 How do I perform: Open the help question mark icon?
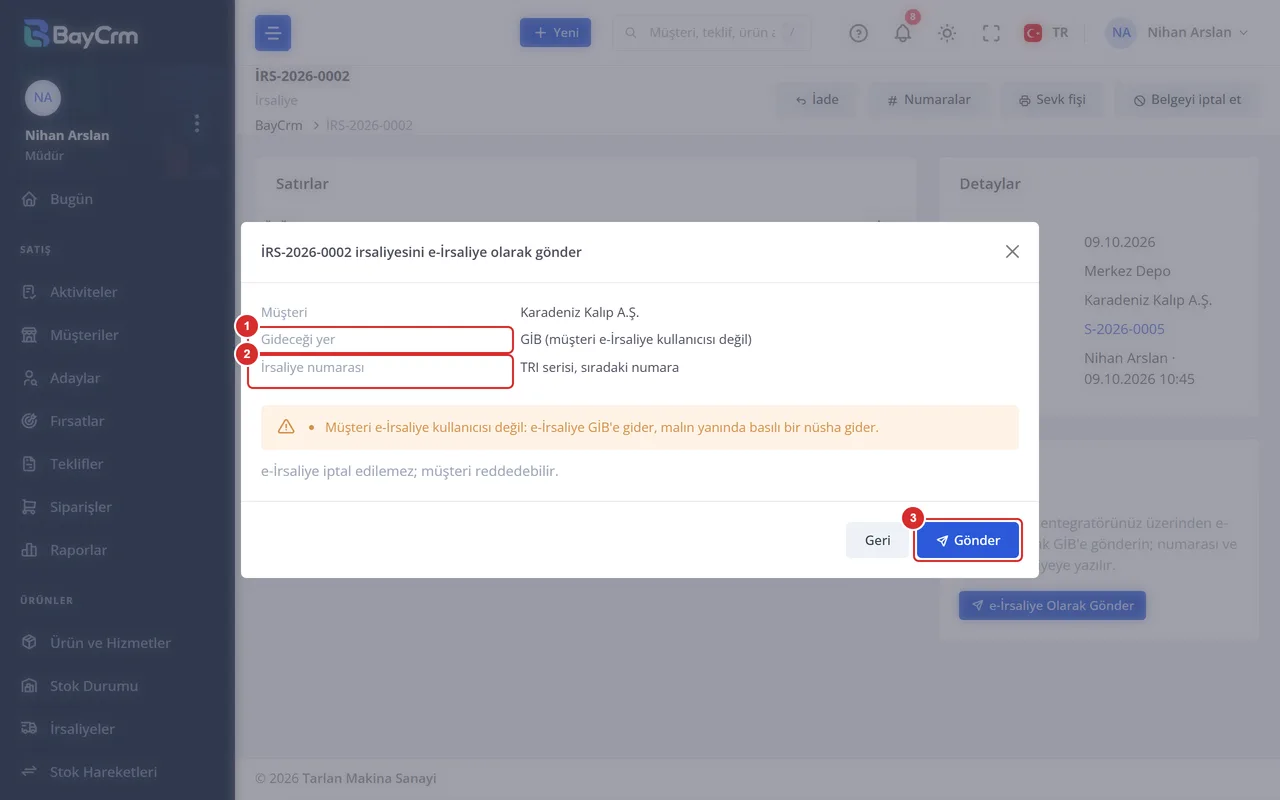[x=858, y=33]
